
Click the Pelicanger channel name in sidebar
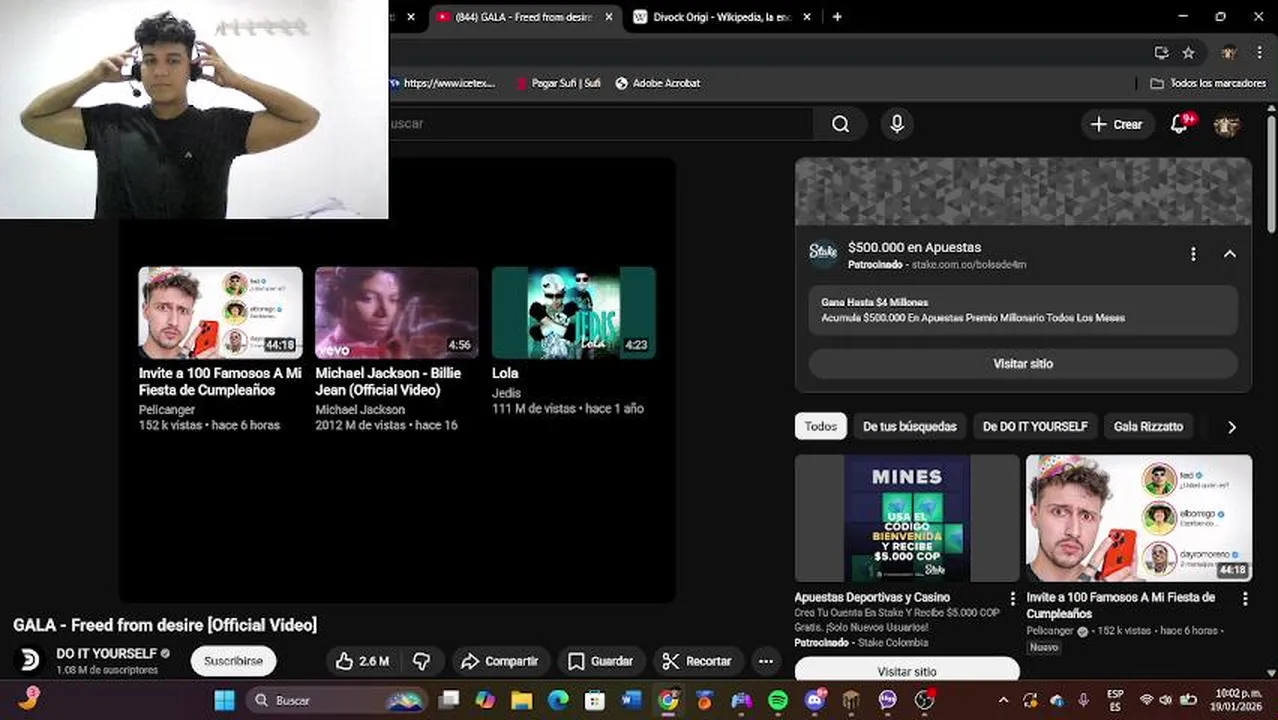(1050, 631)
